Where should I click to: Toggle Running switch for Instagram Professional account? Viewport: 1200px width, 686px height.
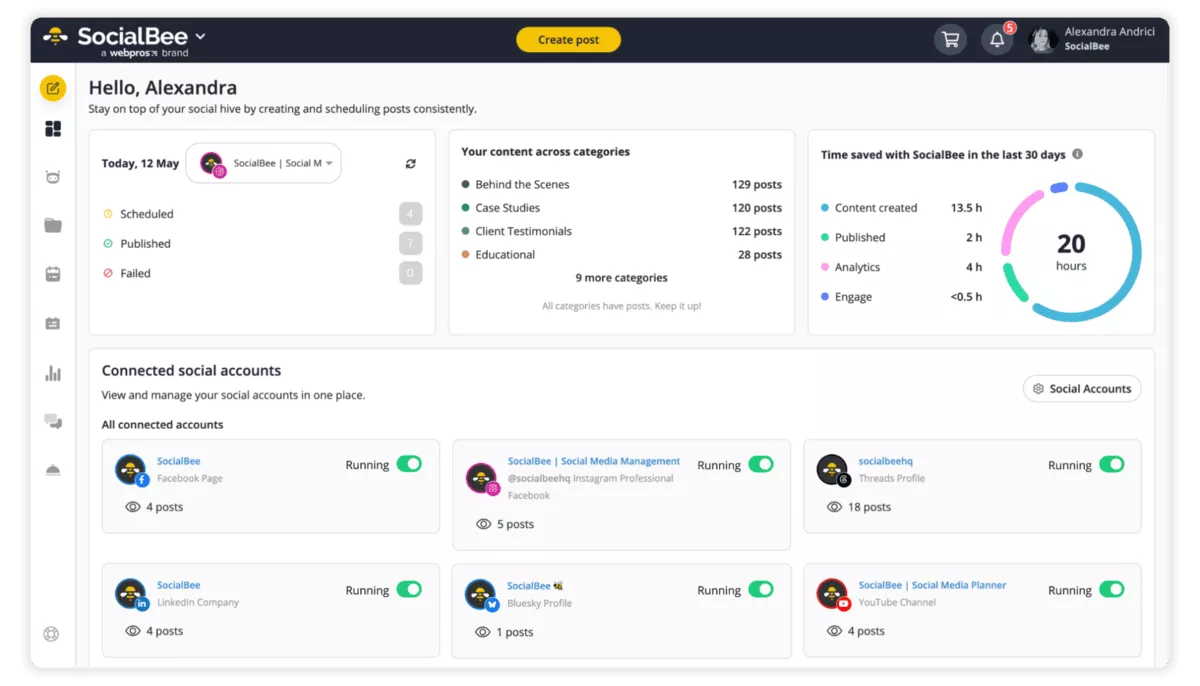[x=761, y=464]
